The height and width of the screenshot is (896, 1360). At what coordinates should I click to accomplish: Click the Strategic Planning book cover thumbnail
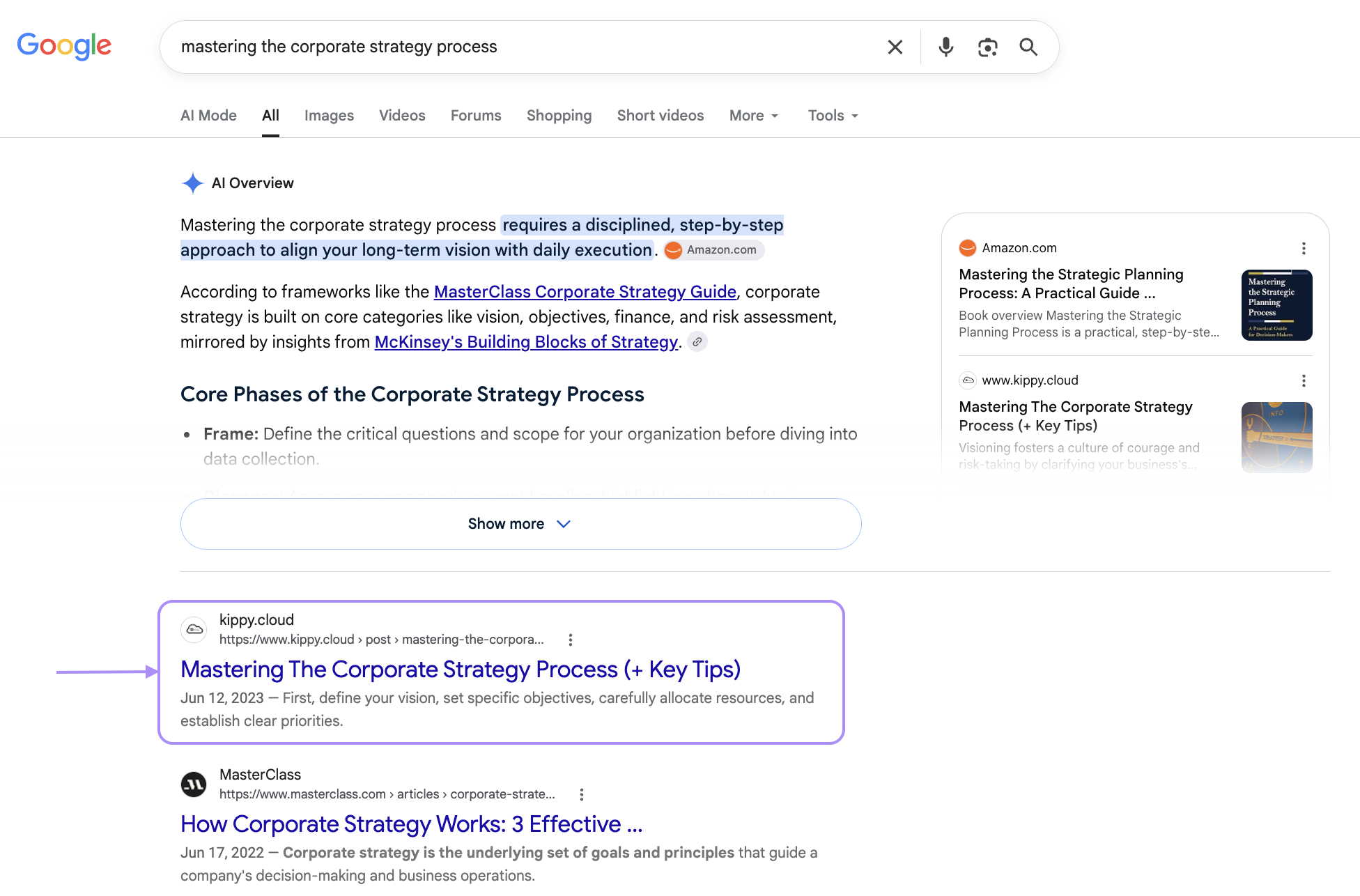click(1276, 305)
